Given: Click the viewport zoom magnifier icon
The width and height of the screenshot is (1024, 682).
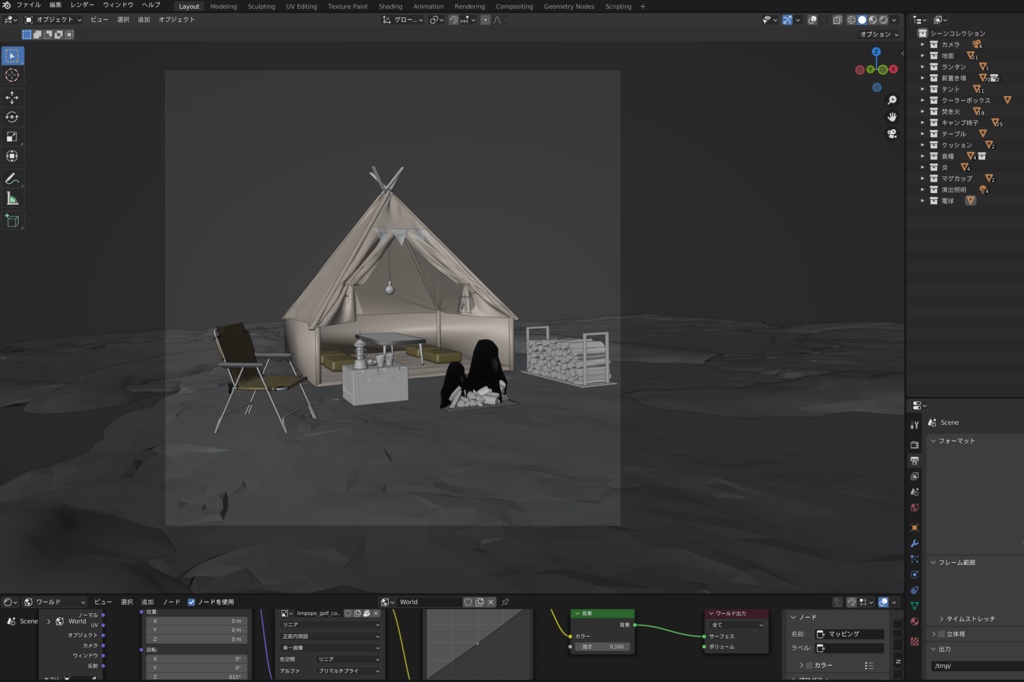Looking at the screenshot, I should pyautogui.click(x=891, y=100).
